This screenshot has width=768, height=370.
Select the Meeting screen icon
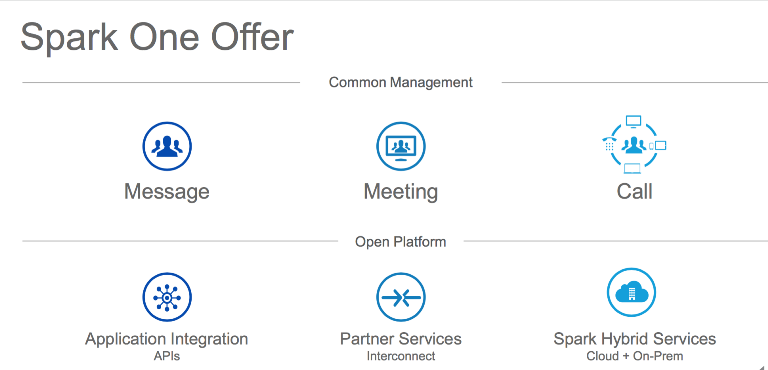tap(401, 146)
